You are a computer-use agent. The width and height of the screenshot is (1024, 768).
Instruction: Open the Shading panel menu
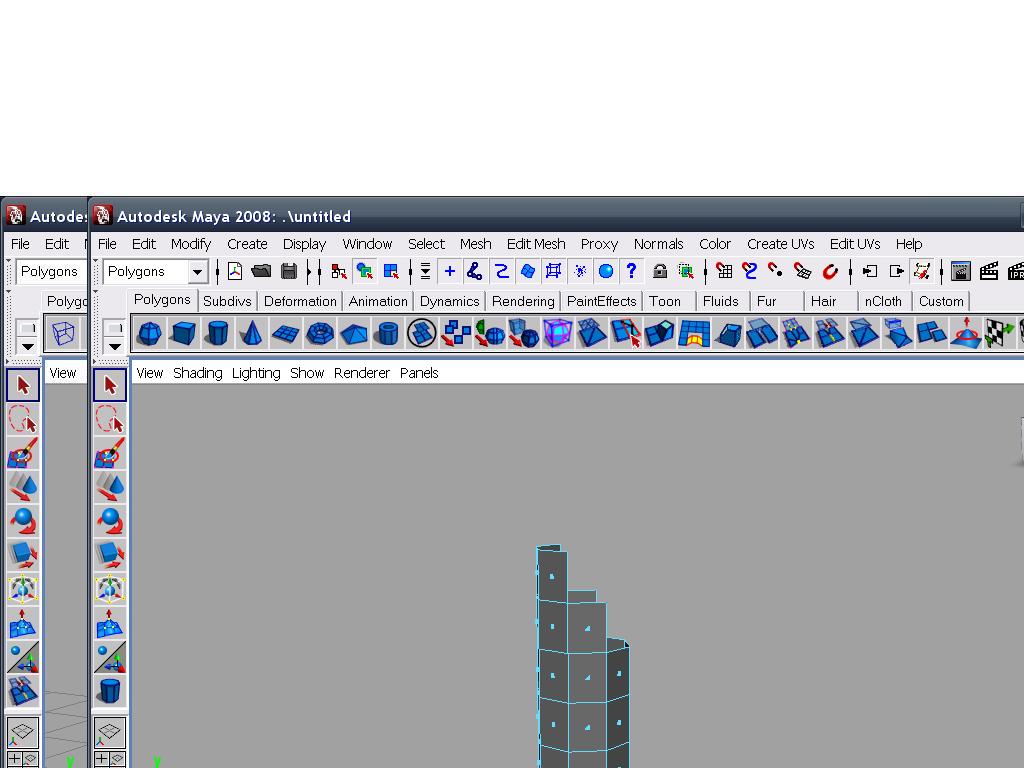(198, 373)
